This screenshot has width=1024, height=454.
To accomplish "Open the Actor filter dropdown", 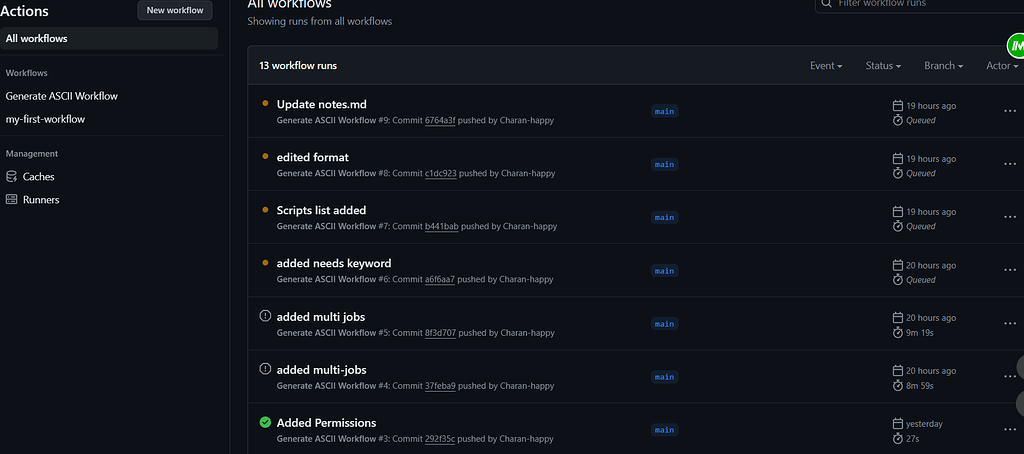I will tap(1002, 66).
